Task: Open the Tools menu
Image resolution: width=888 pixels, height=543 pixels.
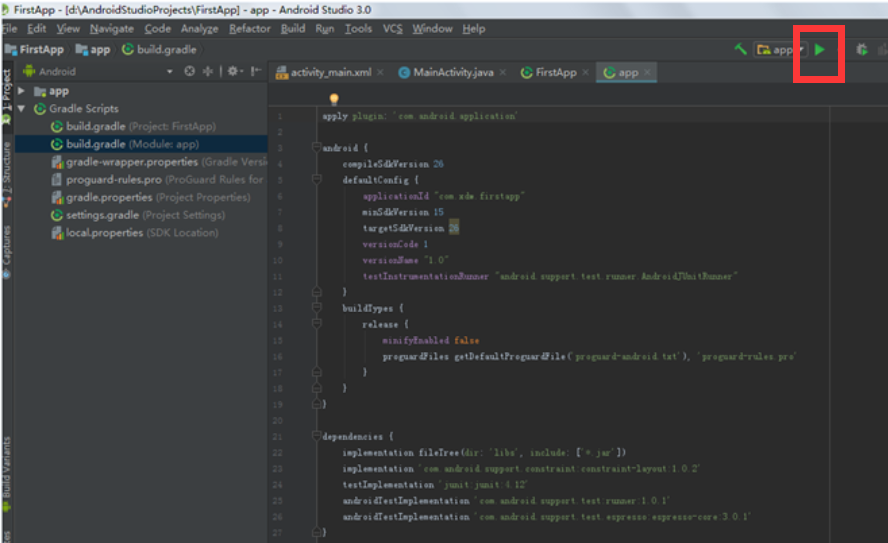Action: point(358,28)
